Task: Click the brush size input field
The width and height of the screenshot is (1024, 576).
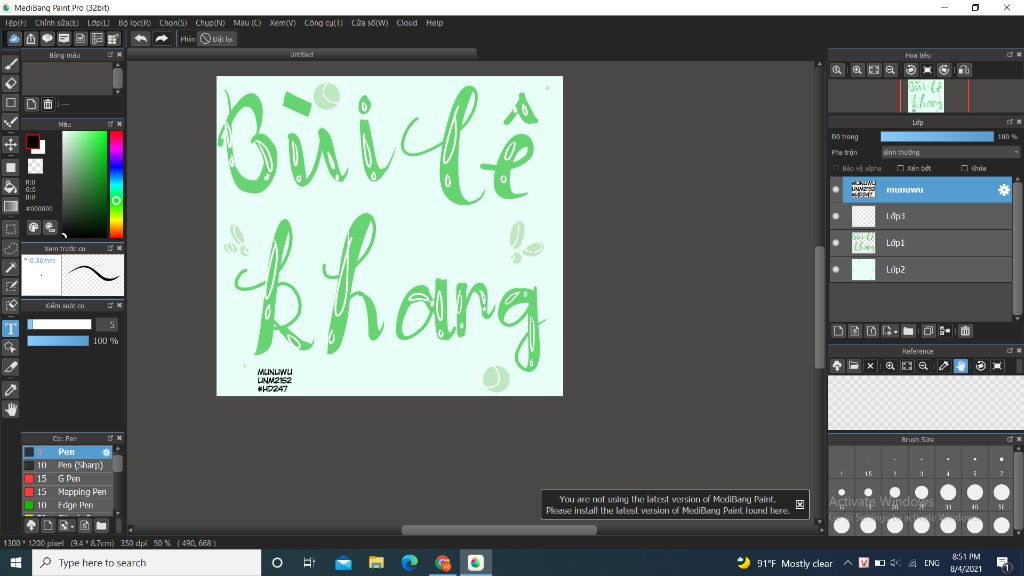Action: pos(106,325)
